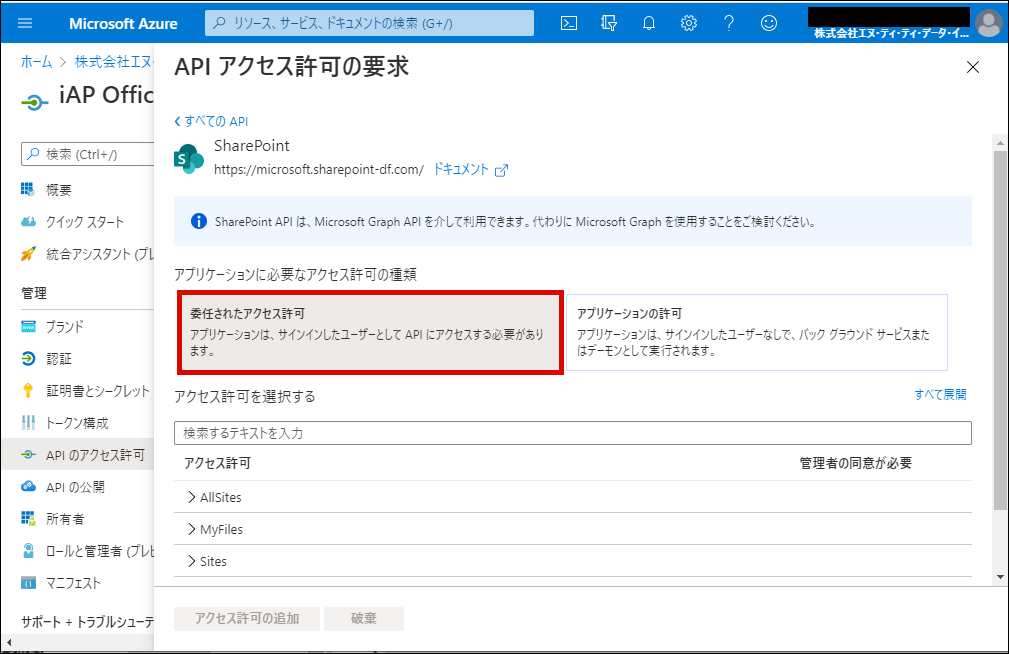Focus the top resource search box
The image size is (1009, 654).
click(x=369, y=23)
